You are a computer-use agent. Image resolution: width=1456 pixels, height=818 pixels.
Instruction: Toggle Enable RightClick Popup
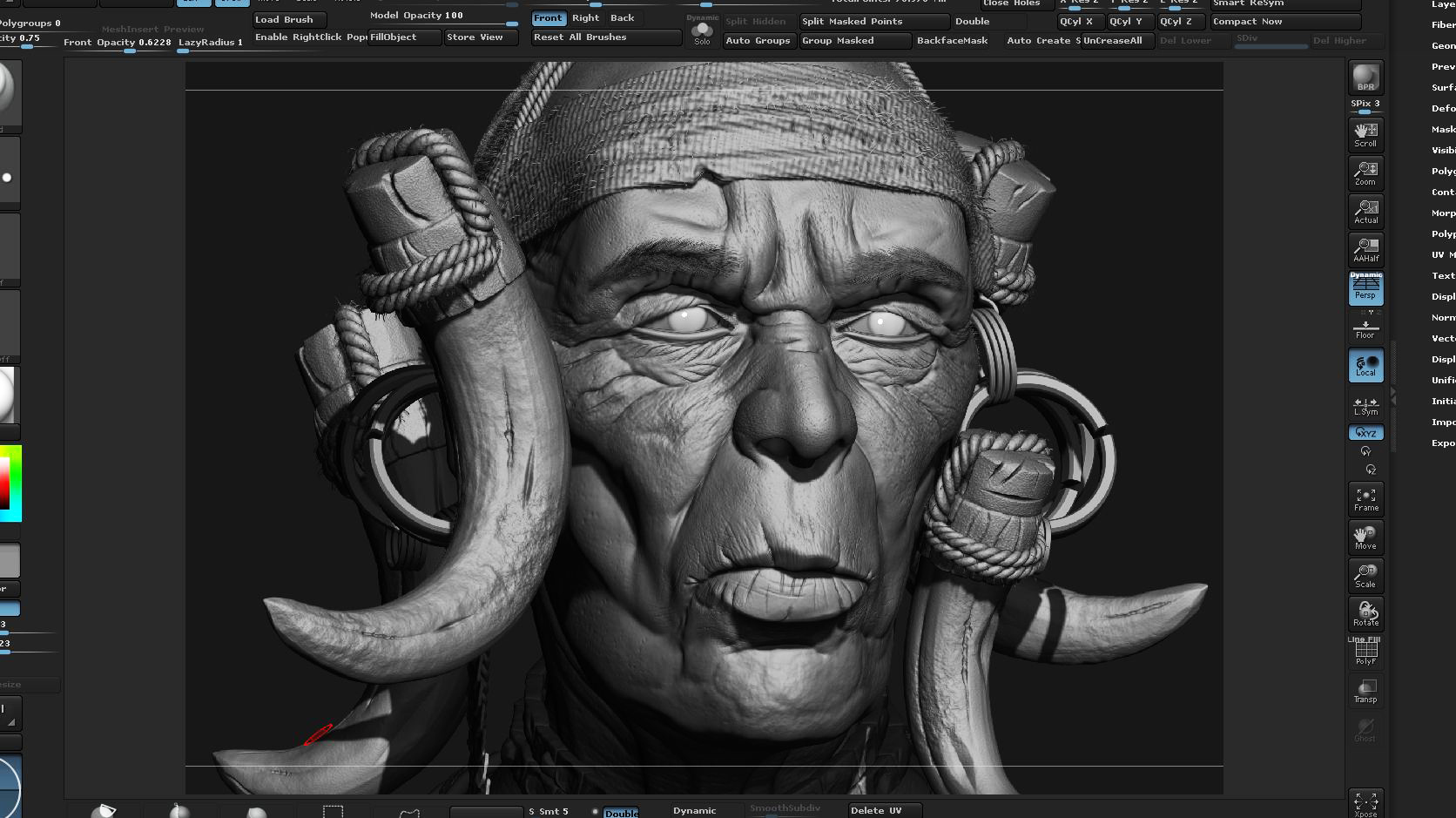click(x=310, y=37)
